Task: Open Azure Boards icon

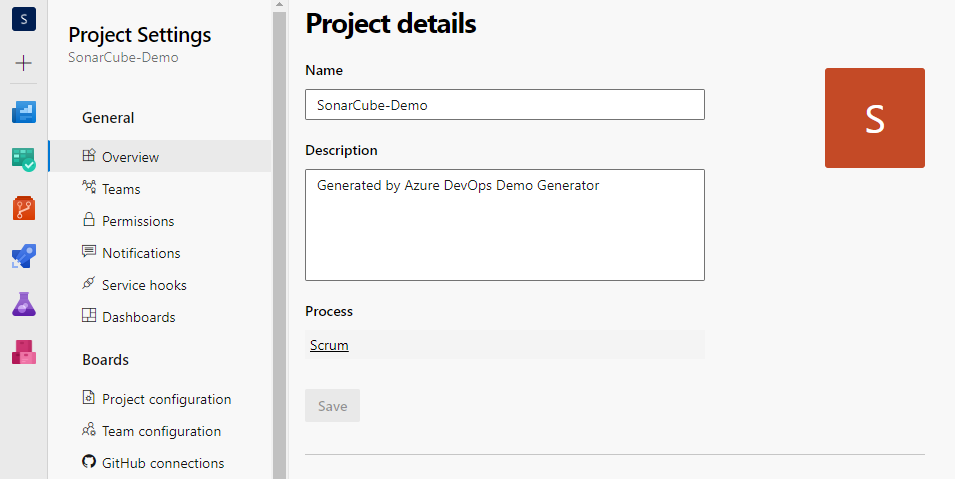Action: (x=24, y=159)
